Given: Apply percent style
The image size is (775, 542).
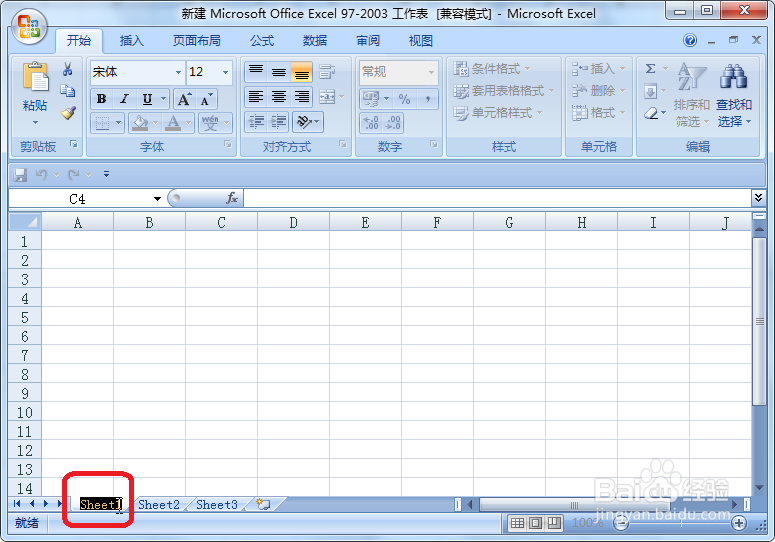Looking at the screenshot, I should click(404, 99).
